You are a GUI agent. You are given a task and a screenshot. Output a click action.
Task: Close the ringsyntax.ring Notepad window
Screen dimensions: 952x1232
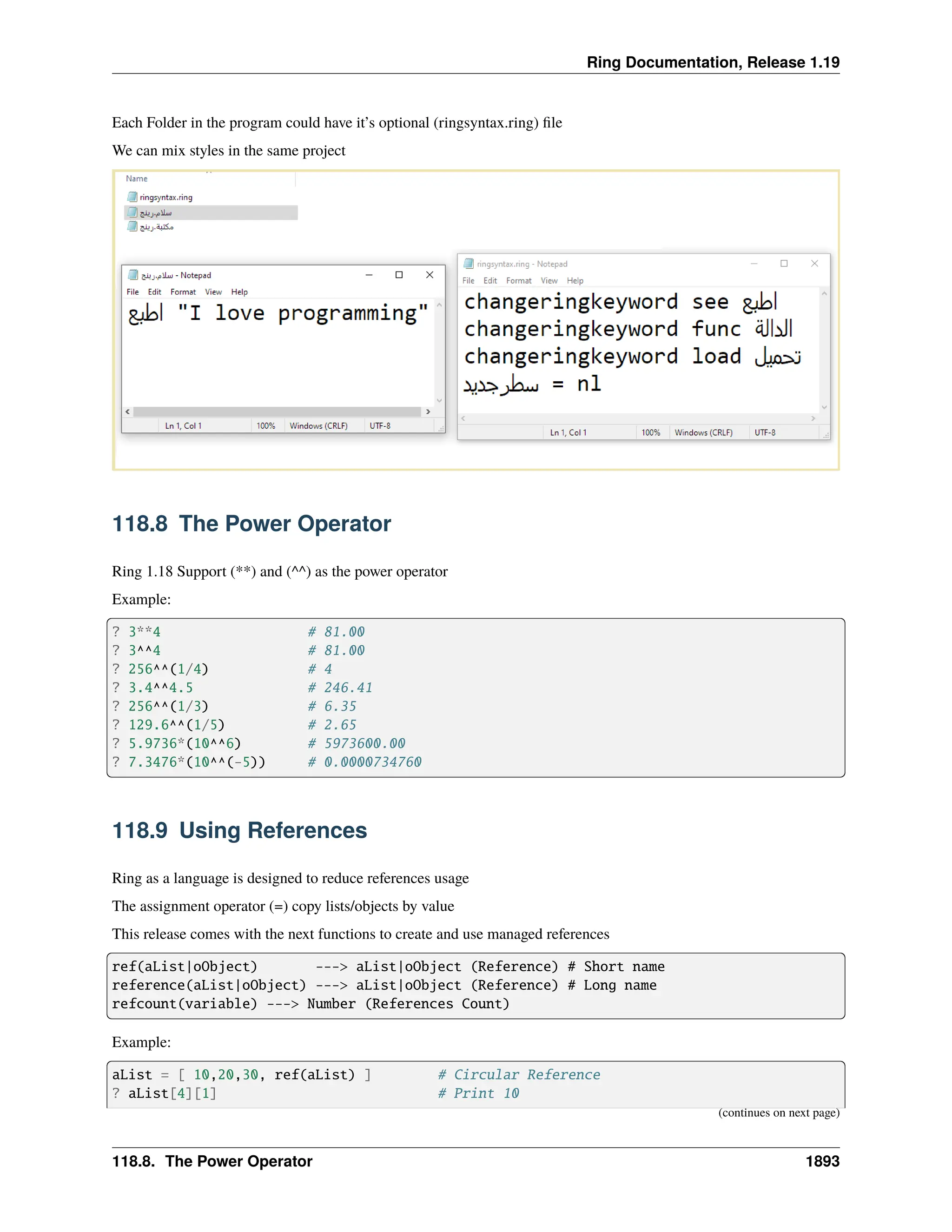pyautogui.click(x=814, y=264)
